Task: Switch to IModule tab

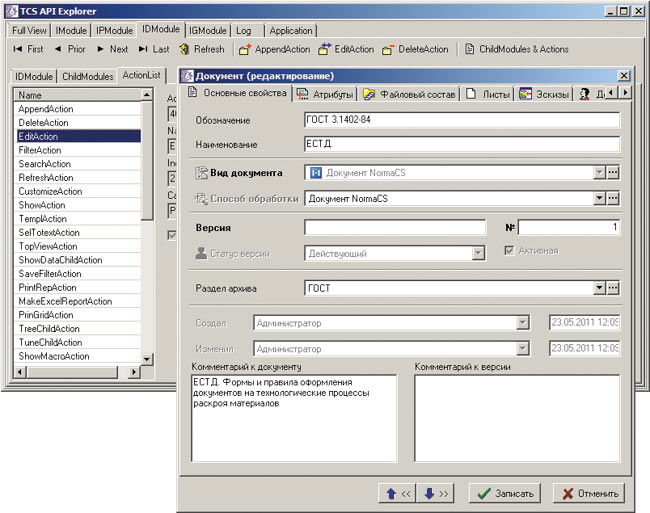Action: [71, 31]
